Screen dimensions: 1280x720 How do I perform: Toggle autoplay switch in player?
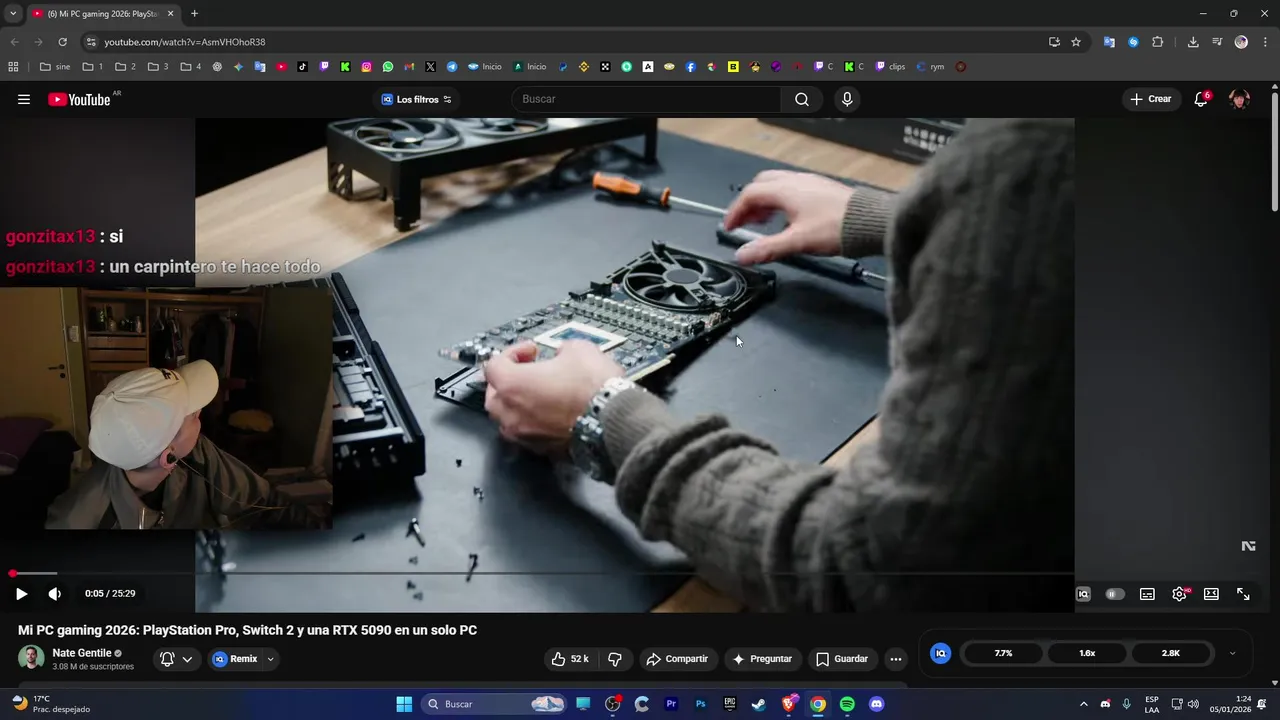click(x=1115, y=594)
